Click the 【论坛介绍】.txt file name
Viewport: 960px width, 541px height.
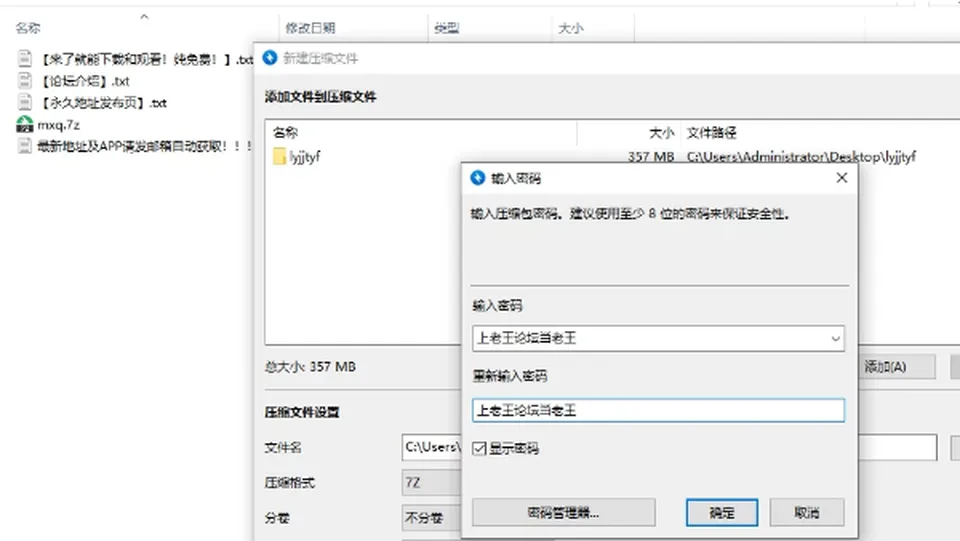click(x=84, y=81)
